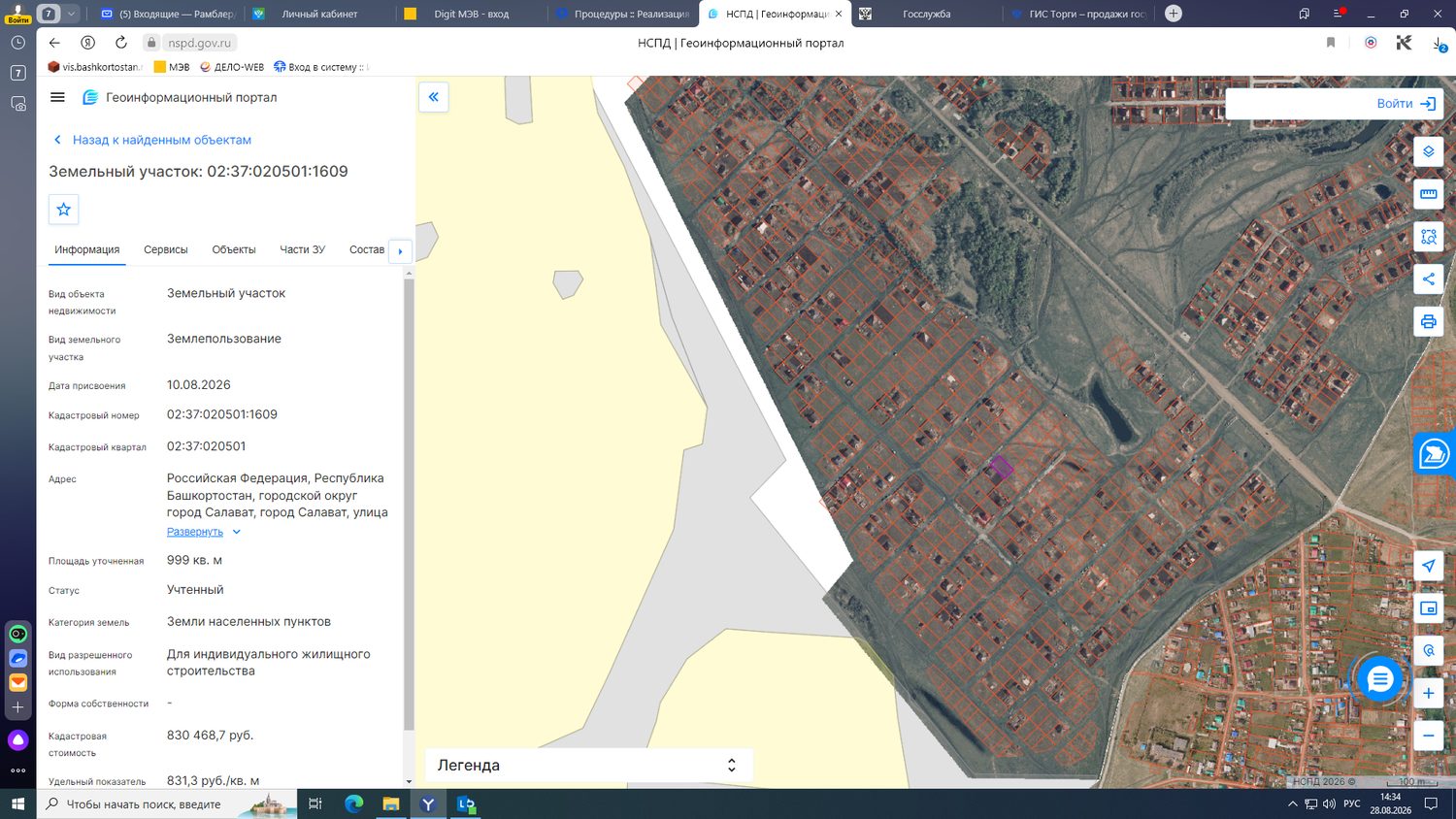Share the current map view
The image size is (1456, 819).
1428,279
